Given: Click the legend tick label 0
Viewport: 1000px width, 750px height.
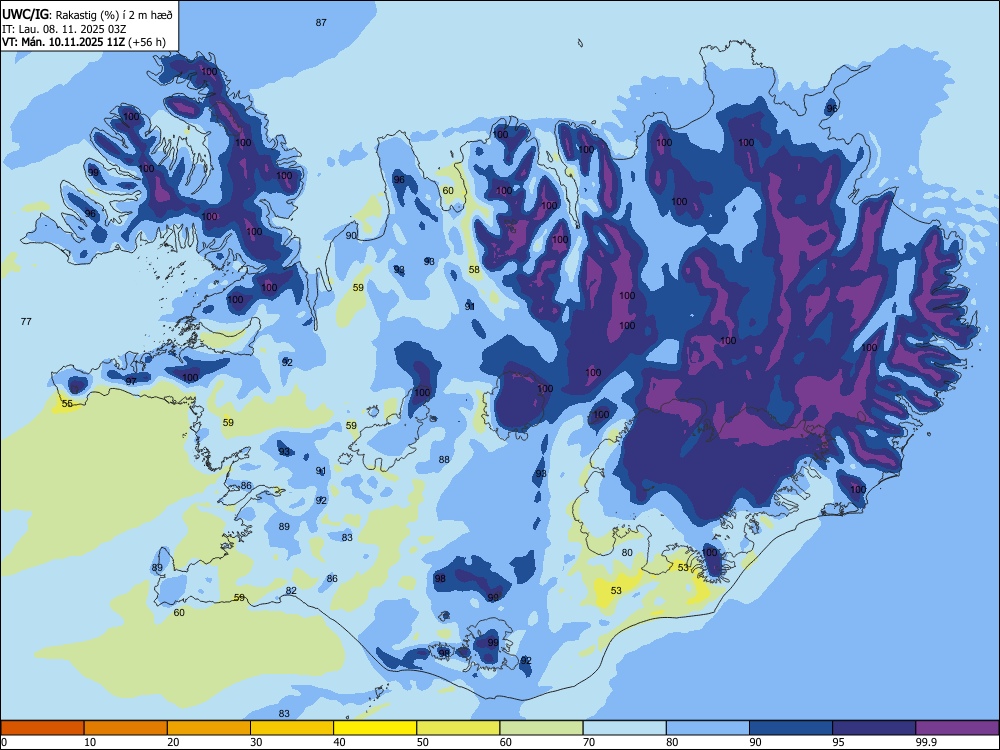Looking at the screenshot, I should pyautogui.click(x=4, y=742).
